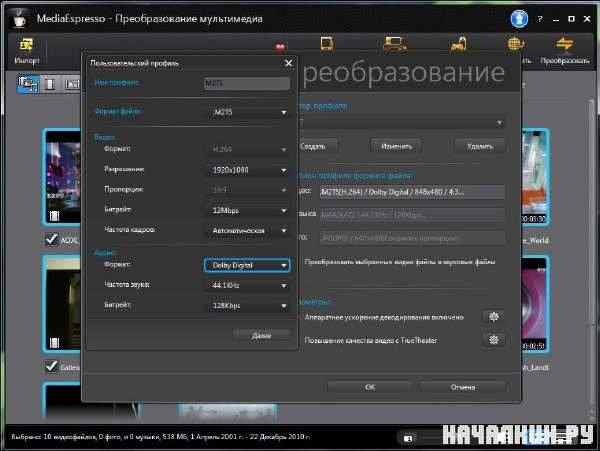Open the M2TS file format dropdown

(x=248, y=112)
